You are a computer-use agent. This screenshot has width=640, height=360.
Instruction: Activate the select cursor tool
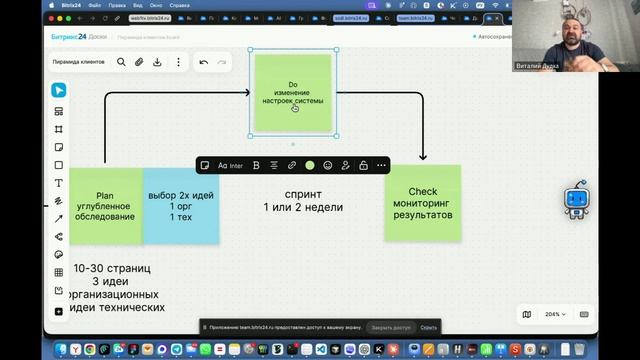(59, 90)
